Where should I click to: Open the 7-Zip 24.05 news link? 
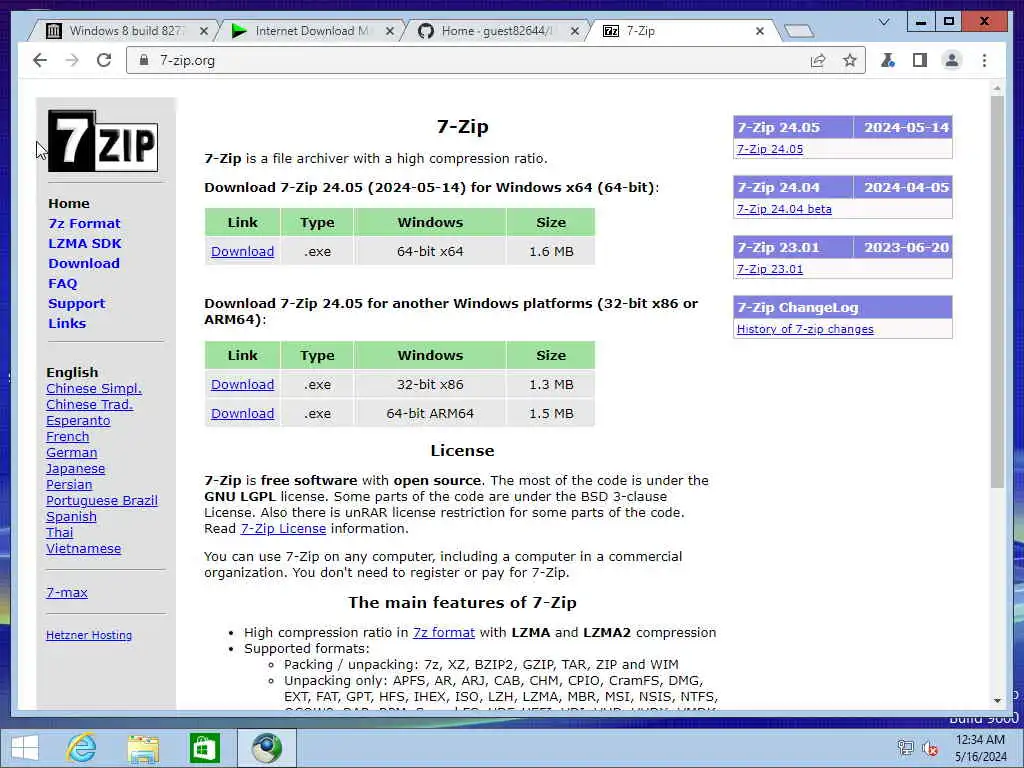770,149
